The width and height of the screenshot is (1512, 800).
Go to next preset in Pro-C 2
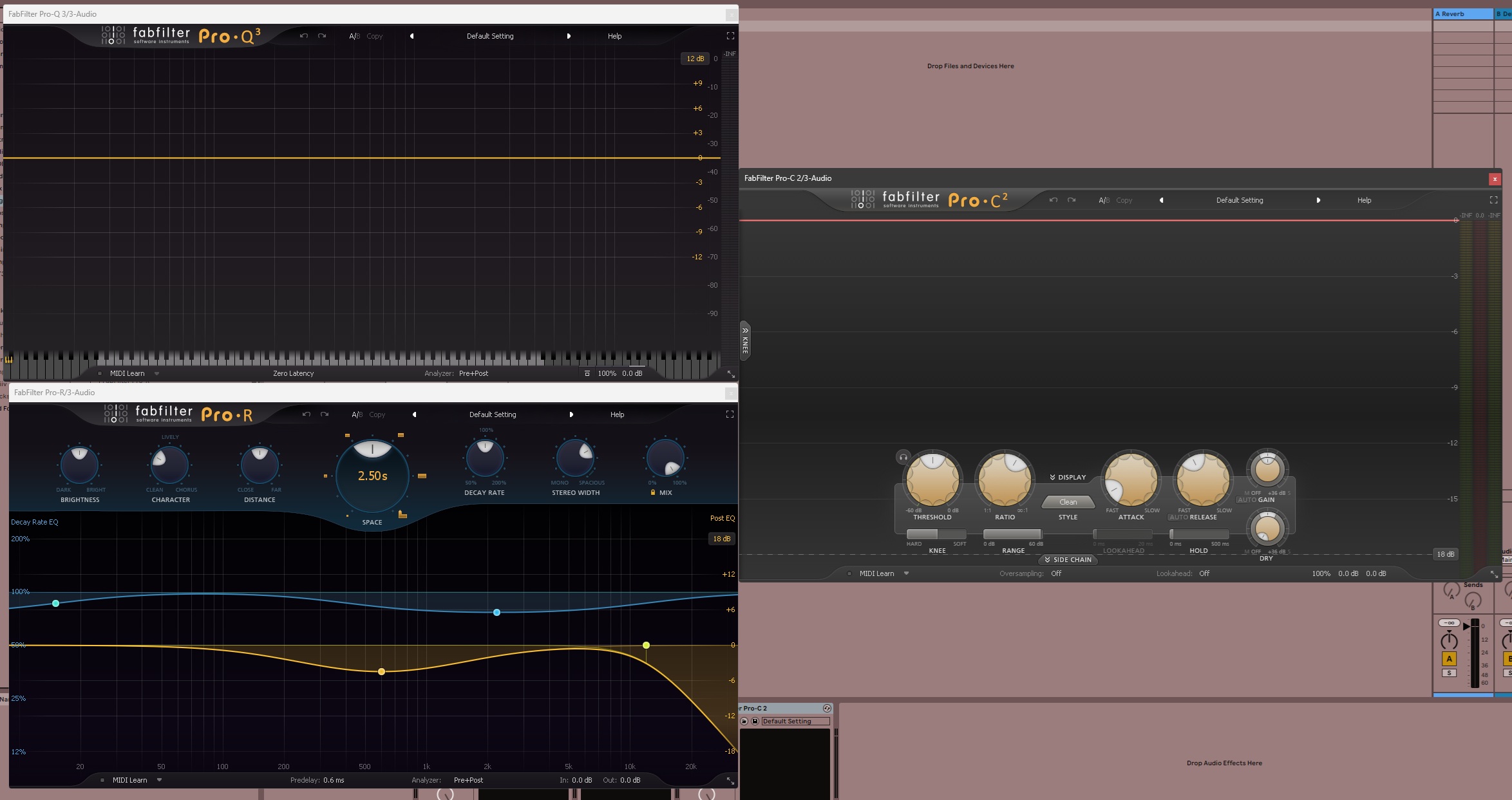coord(1318,200)
